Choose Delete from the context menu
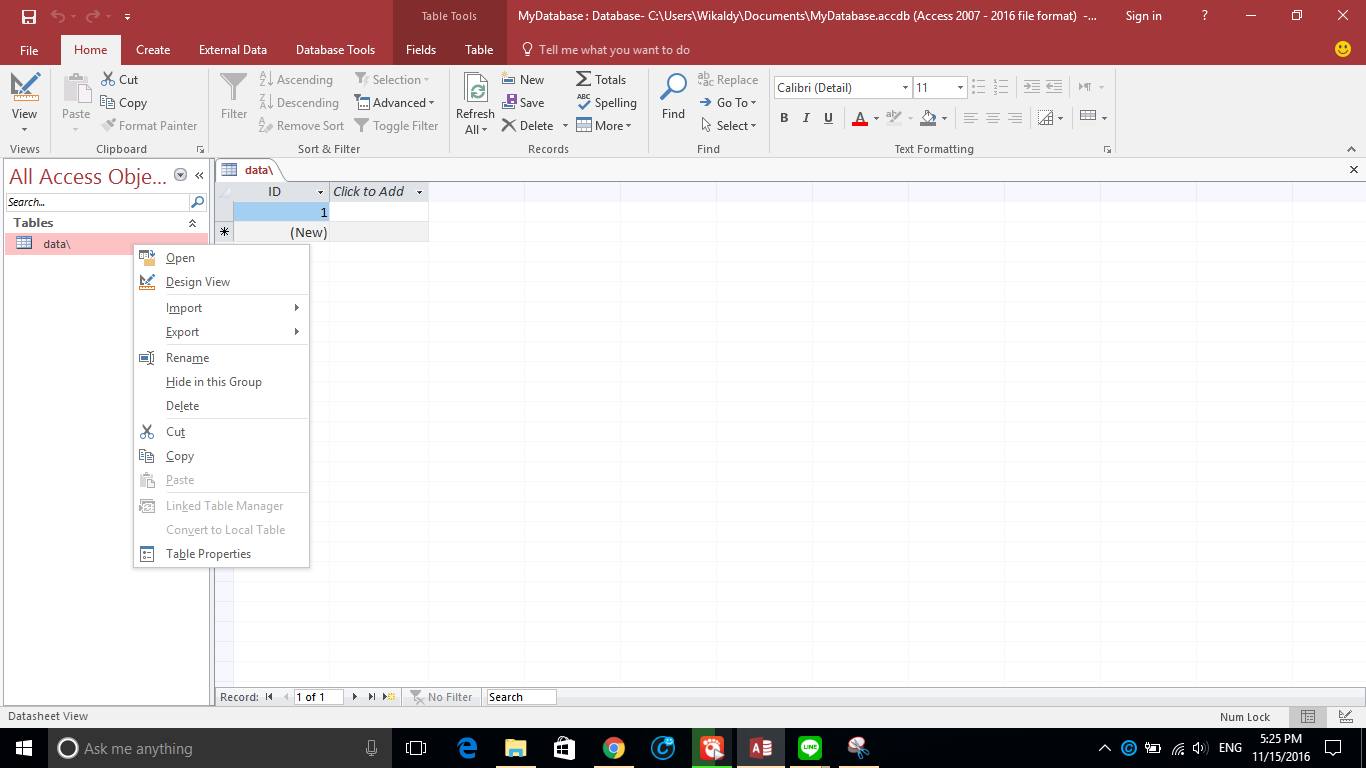1366x768 pixels. (x=221, y=406)
